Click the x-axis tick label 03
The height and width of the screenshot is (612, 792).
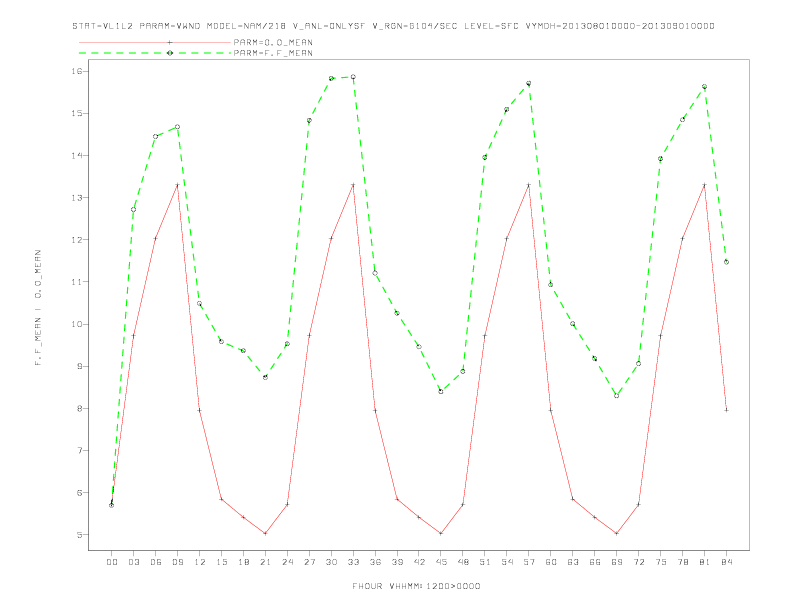pos(133,562)
